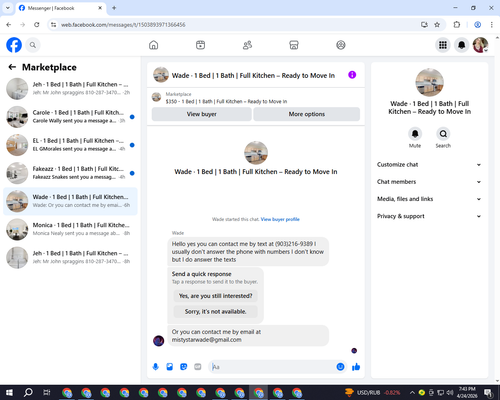Open the Windows Start menu
Image resolution: width=500 pixels, height=400 pixels.
click(9, 393)
